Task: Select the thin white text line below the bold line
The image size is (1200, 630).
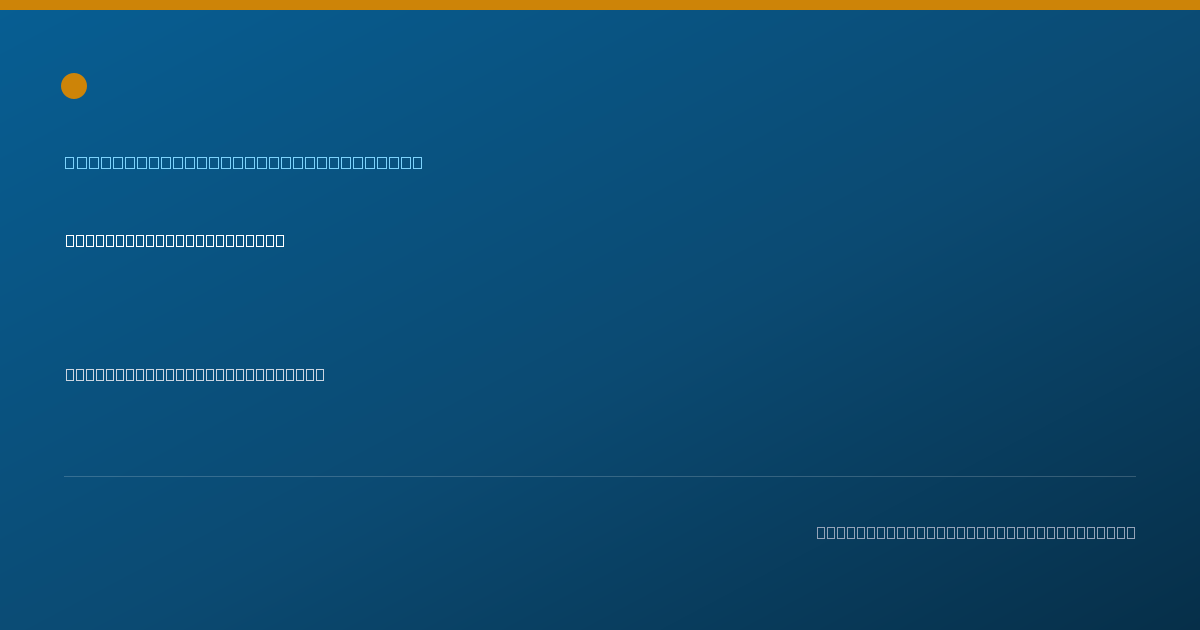Action: 195,374
